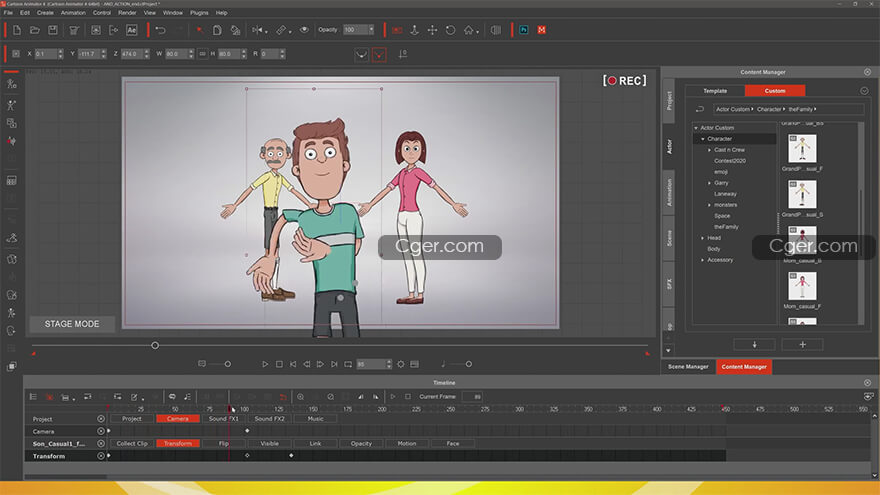The width and height of the screenshot is (880, 495).
Task: Select the SFX vertical side tab
Action: click(x=669, y=284)
